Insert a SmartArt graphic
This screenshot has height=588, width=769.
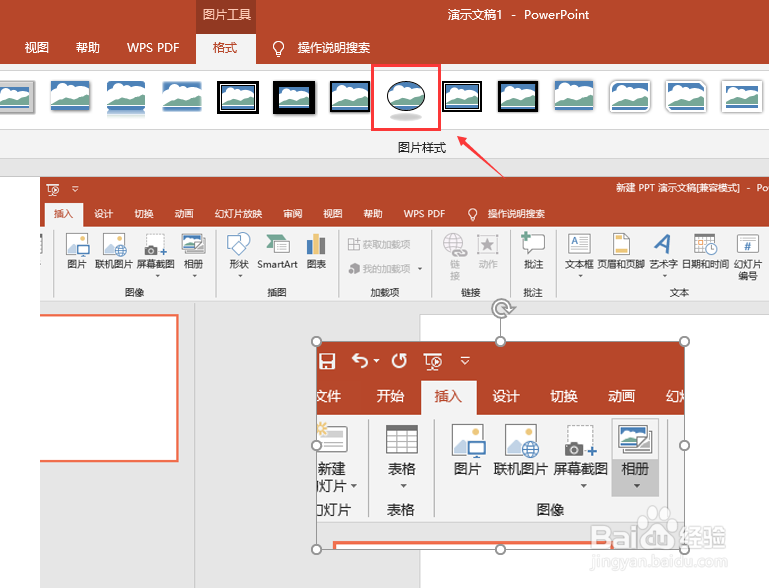point(277,251)
